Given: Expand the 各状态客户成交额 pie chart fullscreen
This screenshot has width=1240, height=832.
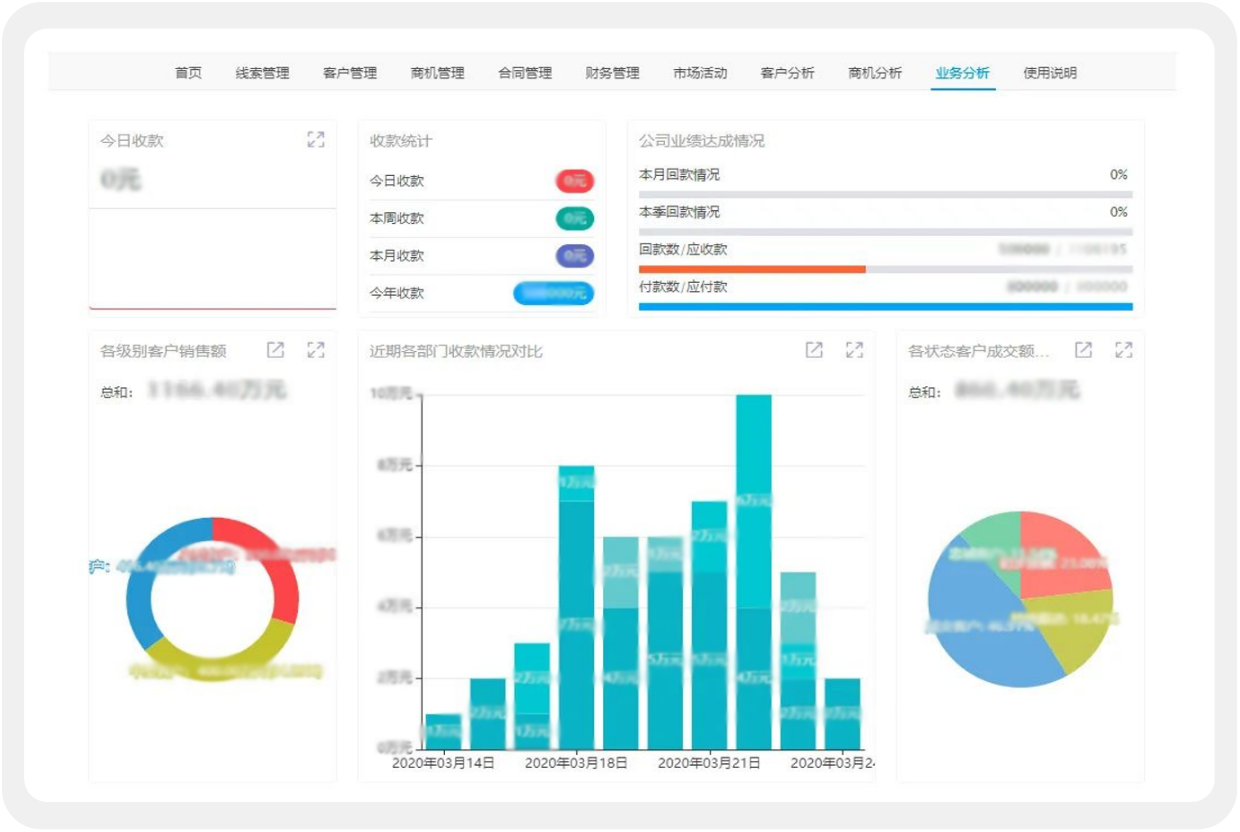Looking at the screenshot, I should tap(1124, 350).
